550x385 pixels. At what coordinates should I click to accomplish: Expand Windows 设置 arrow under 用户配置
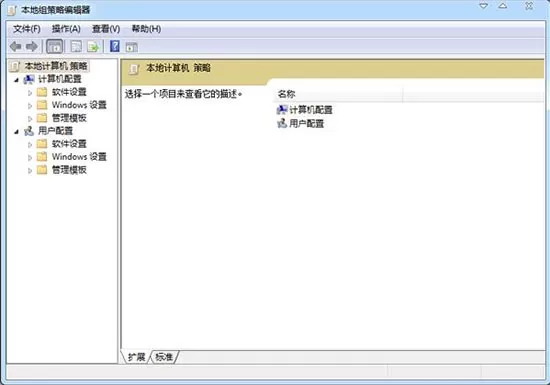[30, 158]
